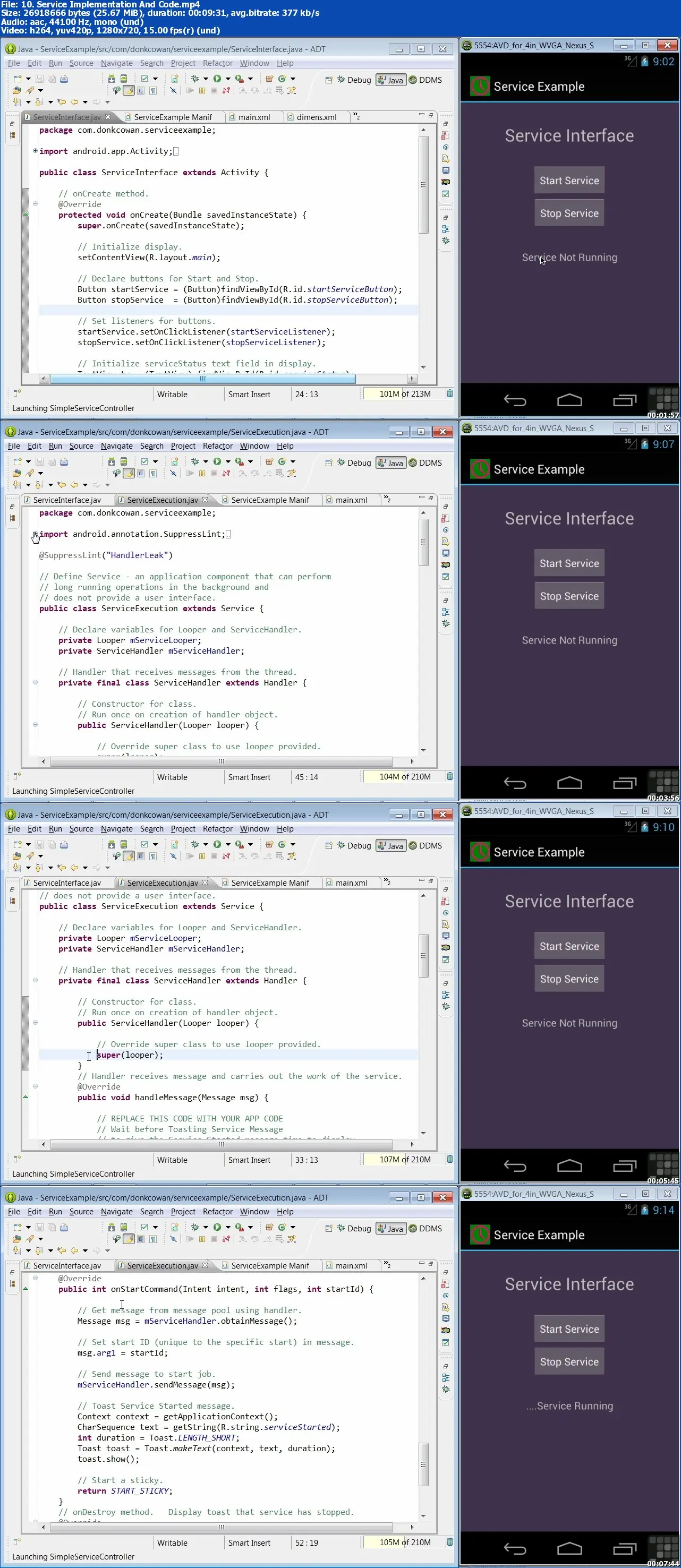Tap Start Service in the 9:14 emulator
This screenshot has height=1568, width=681.
click(569, 1330)
